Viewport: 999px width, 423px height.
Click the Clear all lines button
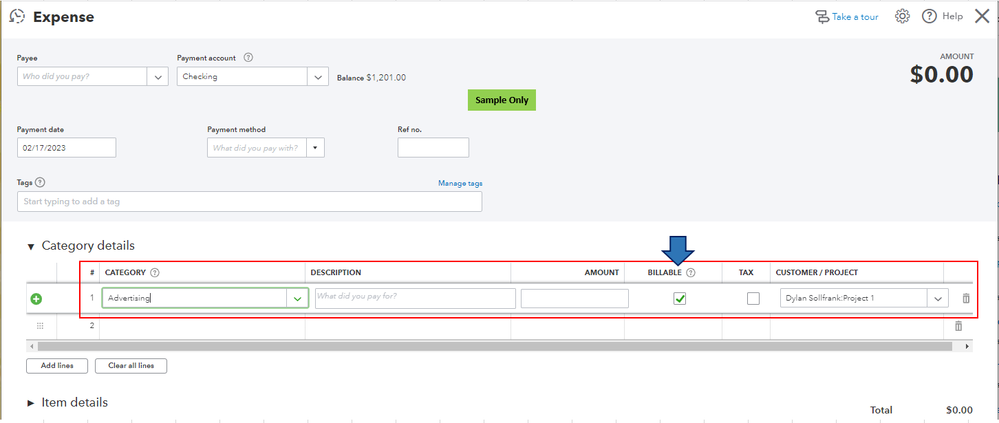(x=131, y=366)
